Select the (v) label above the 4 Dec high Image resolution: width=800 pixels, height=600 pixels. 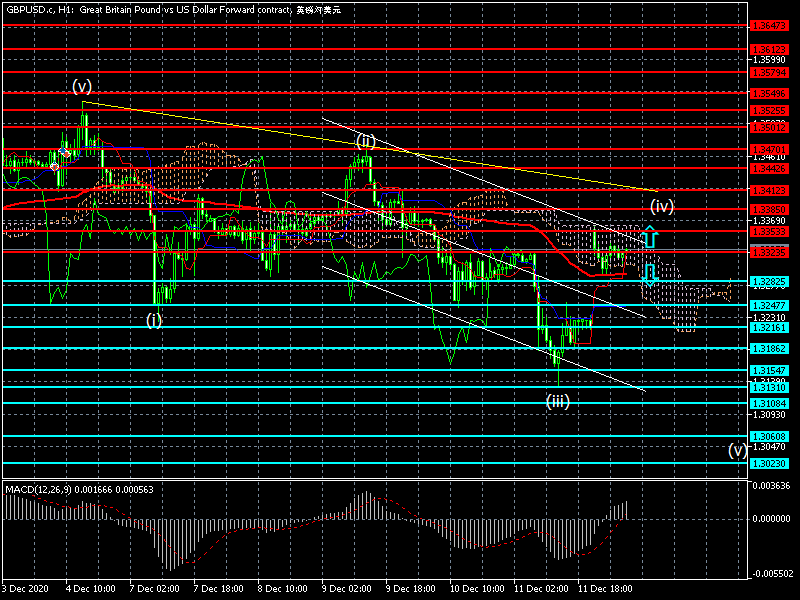pos(82,86)
